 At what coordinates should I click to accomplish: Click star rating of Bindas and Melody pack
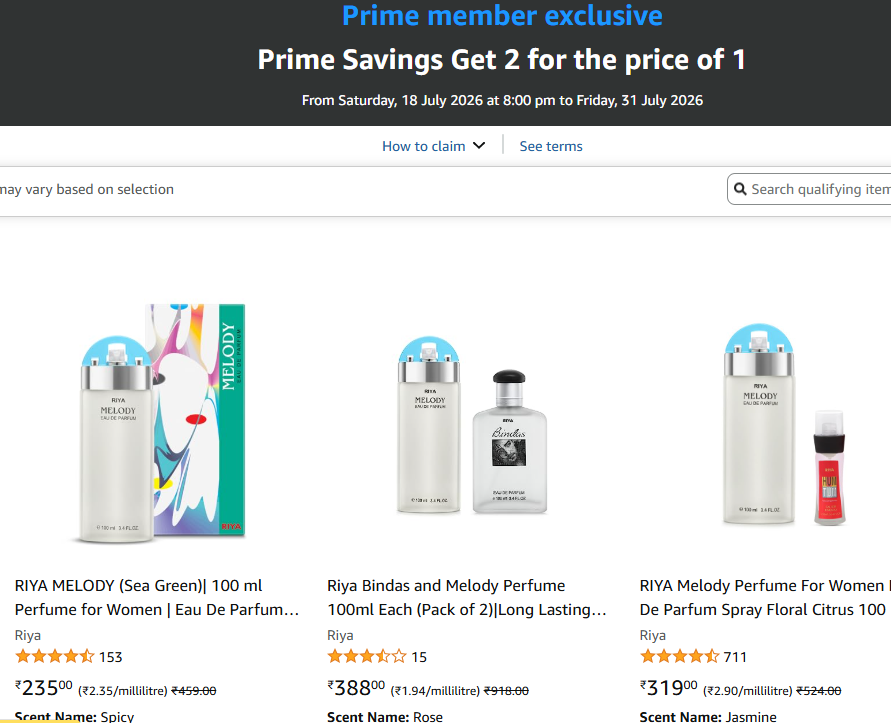(367, 656)
